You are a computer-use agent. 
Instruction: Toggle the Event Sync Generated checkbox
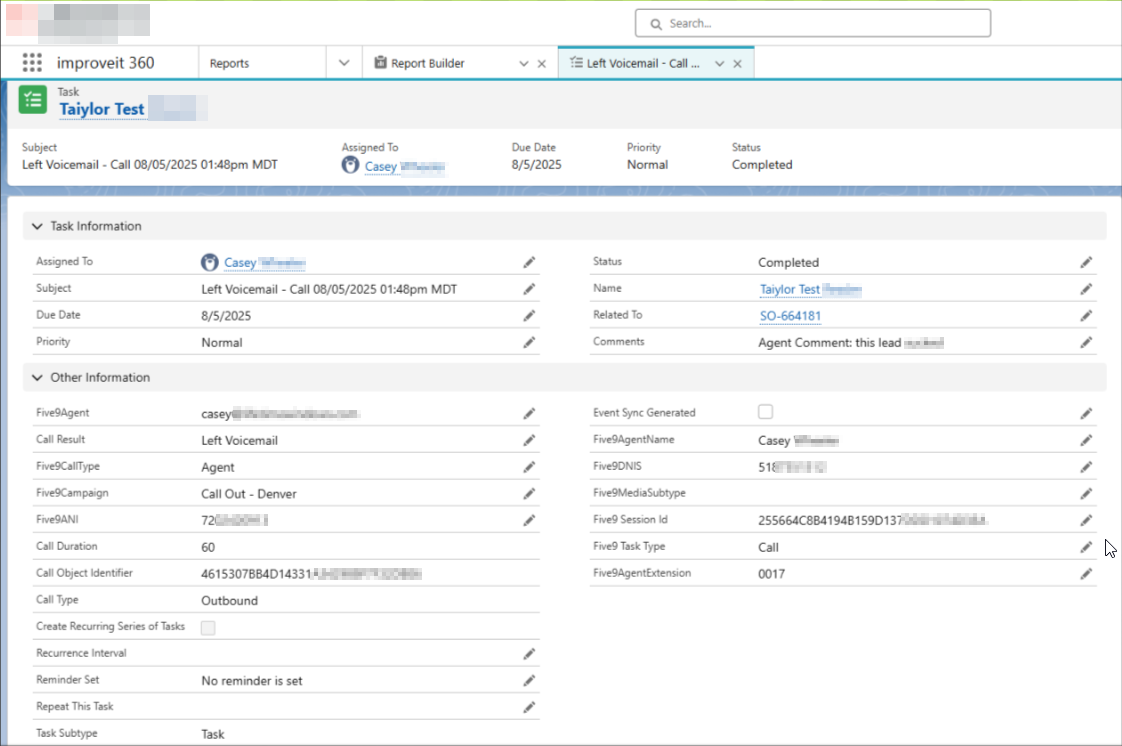click(766, 412)
